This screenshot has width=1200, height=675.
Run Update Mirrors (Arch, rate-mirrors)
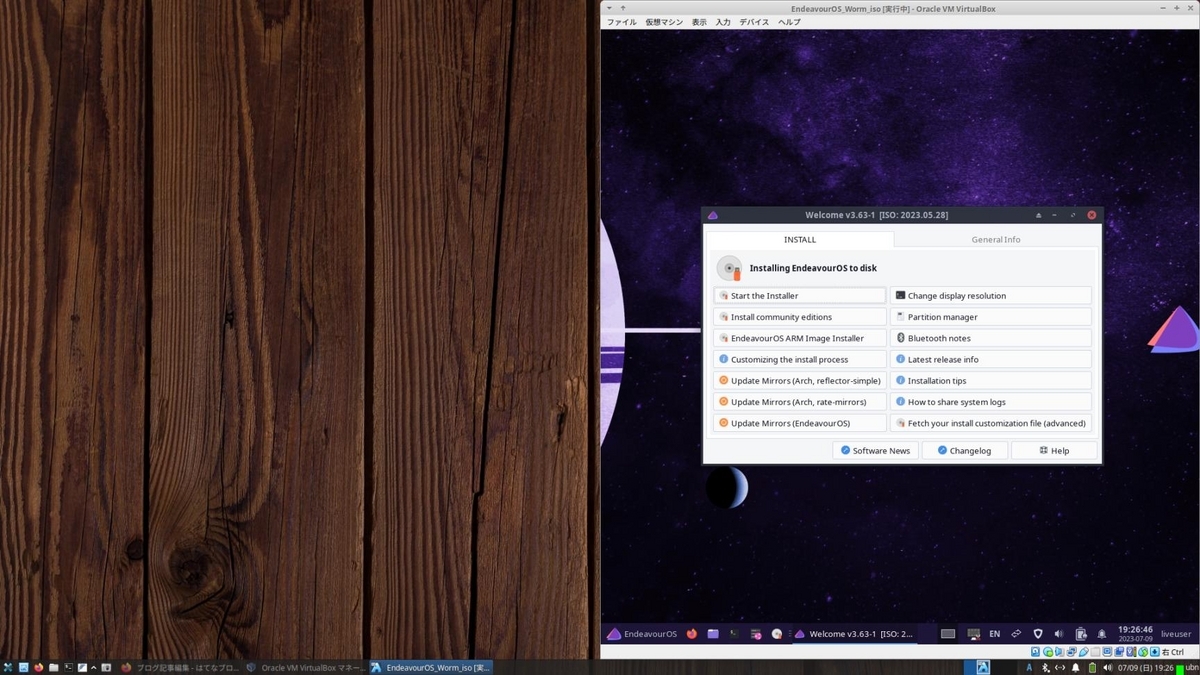pyautogui.click(x=800, y=402)
